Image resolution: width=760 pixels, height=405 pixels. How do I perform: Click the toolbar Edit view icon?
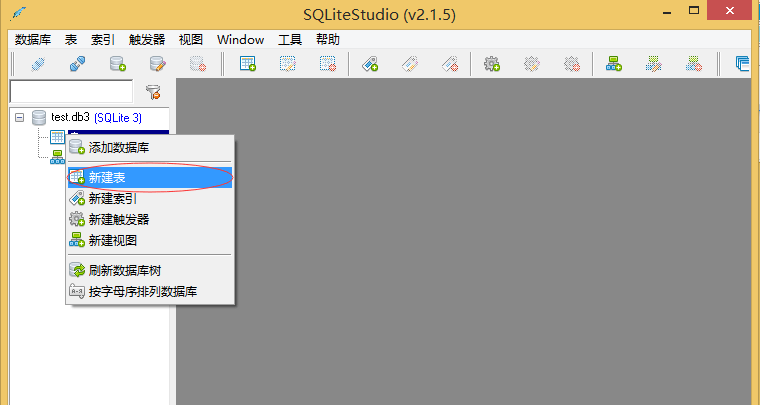coord(654,64)
